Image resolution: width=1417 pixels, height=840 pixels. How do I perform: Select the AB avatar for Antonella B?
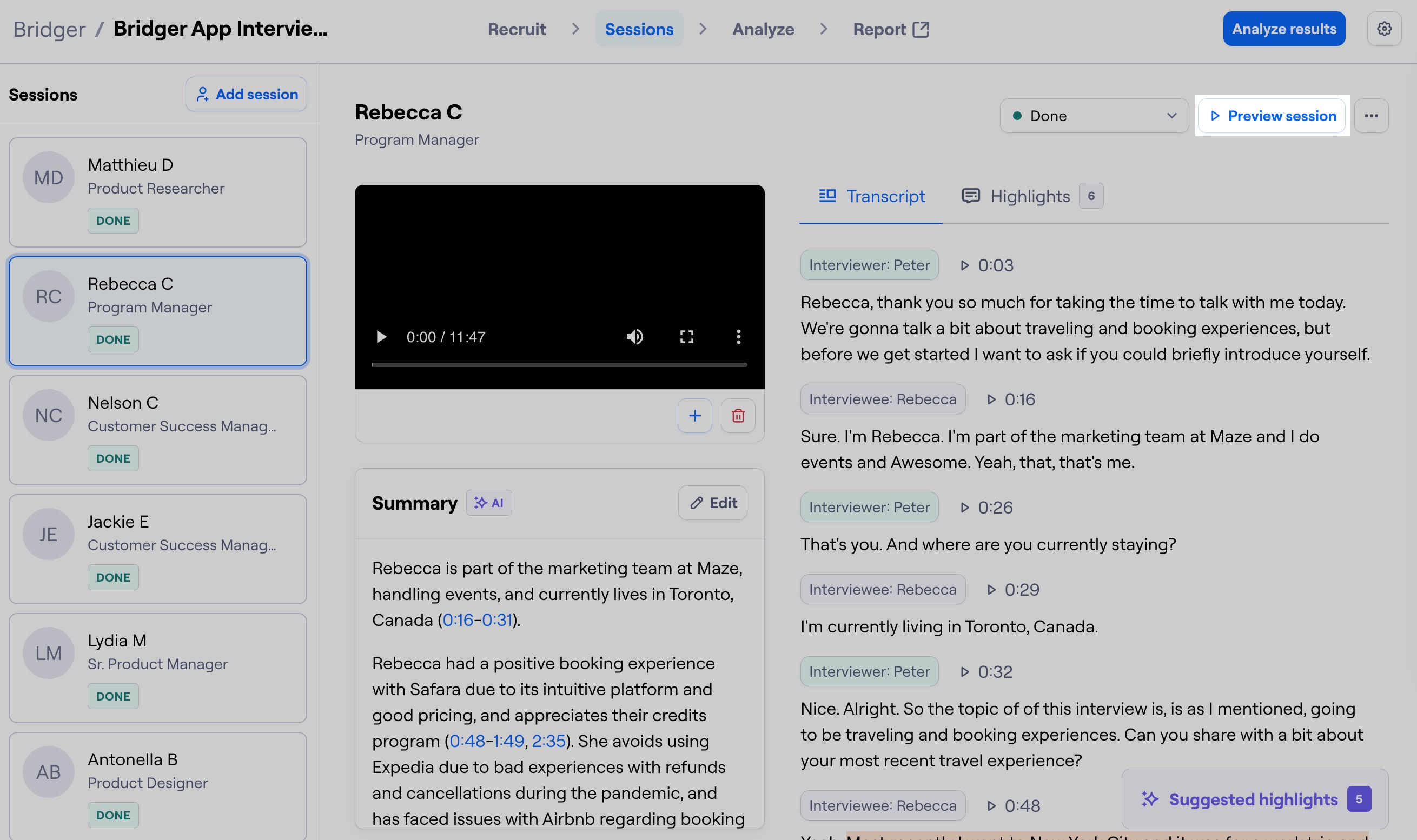coord(49,772)
